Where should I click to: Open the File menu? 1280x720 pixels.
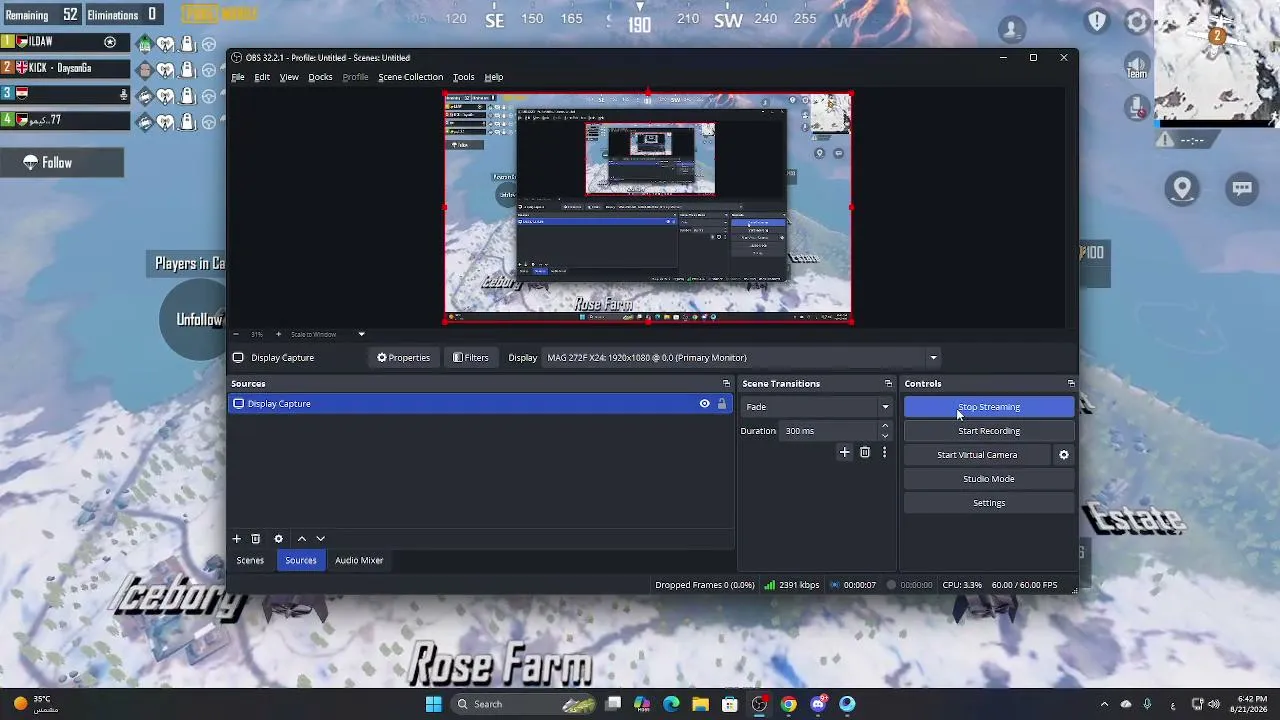[x=238, y=77]
